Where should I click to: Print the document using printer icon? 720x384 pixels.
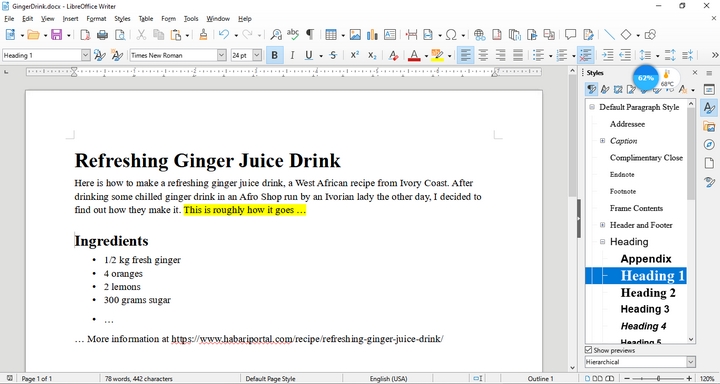pos(102,34)
